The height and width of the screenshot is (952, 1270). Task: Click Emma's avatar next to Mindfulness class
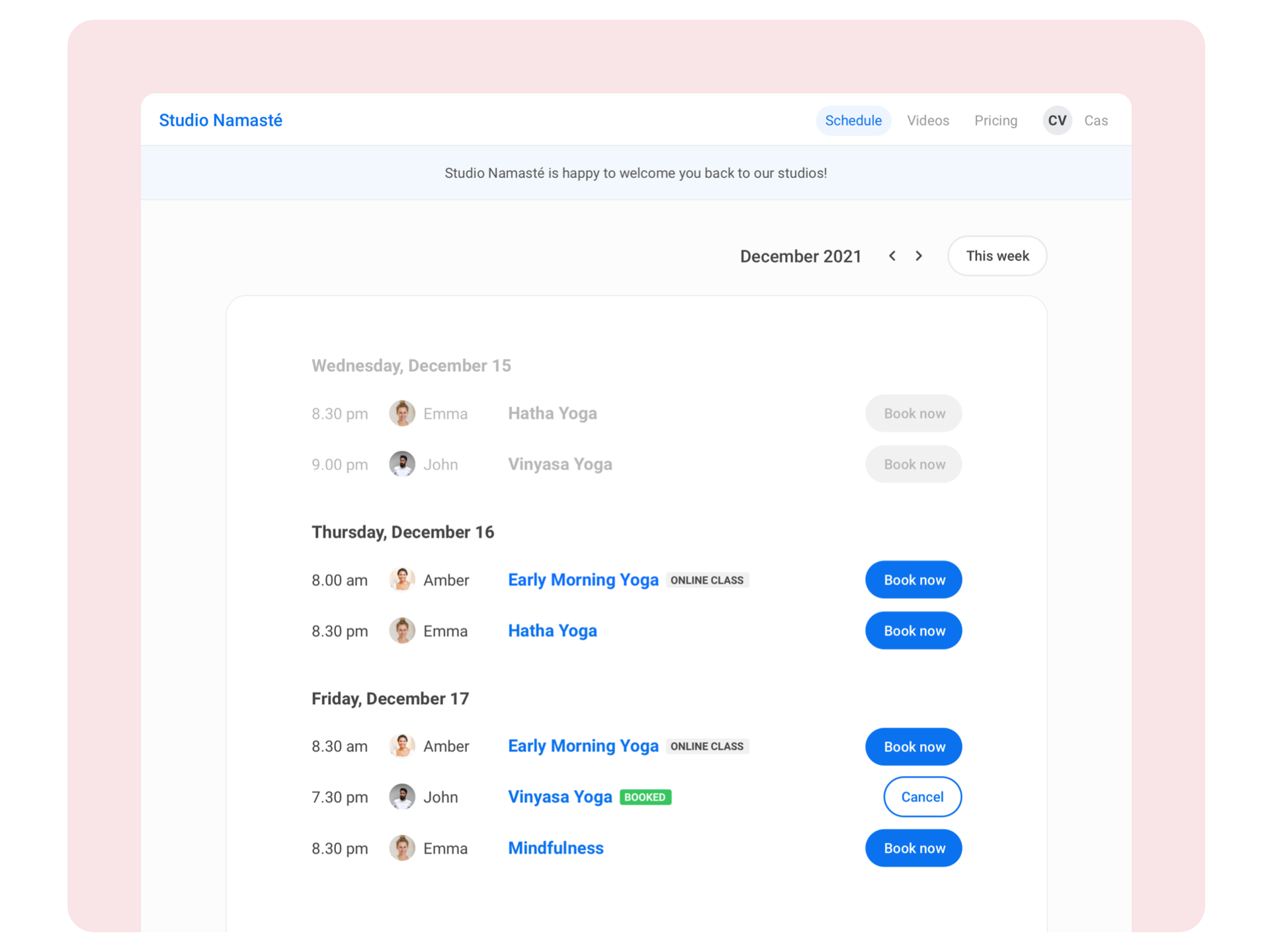[402, 848]
